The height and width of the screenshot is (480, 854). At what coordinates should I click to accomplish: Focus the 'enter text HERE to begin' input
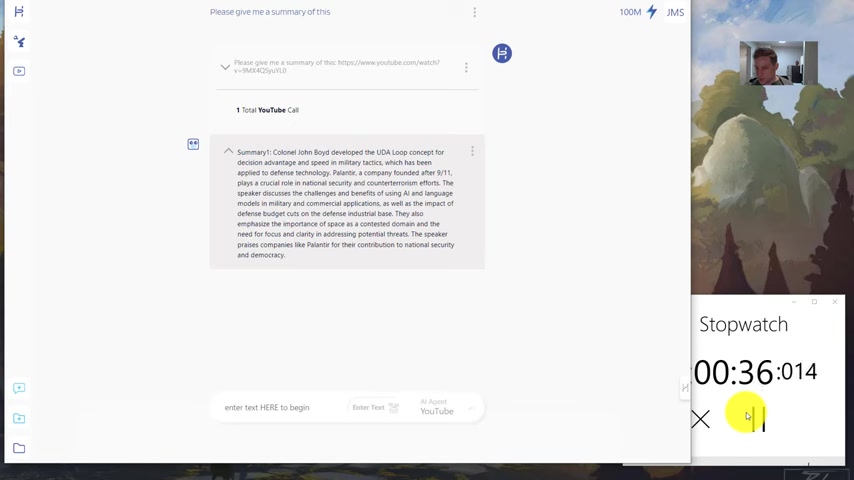click(x=267, y=408)
